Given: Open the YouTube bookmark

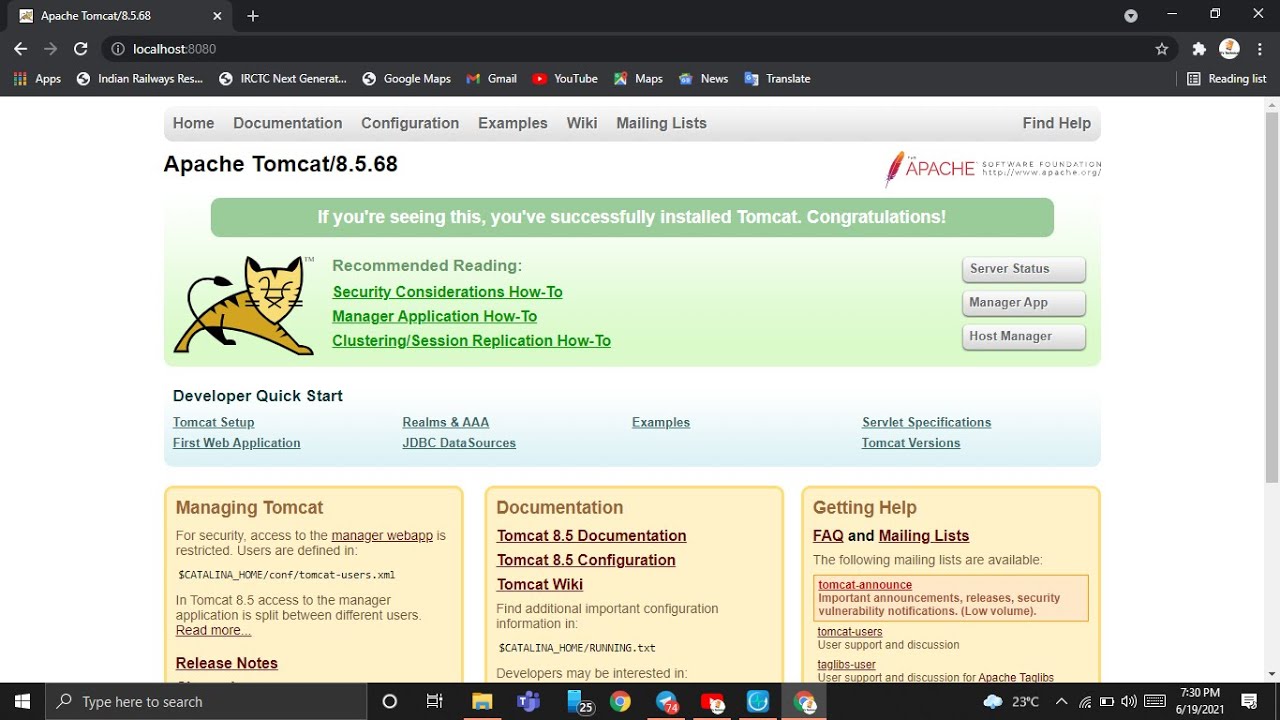Looking at the screenshot, I should (565, 79).
